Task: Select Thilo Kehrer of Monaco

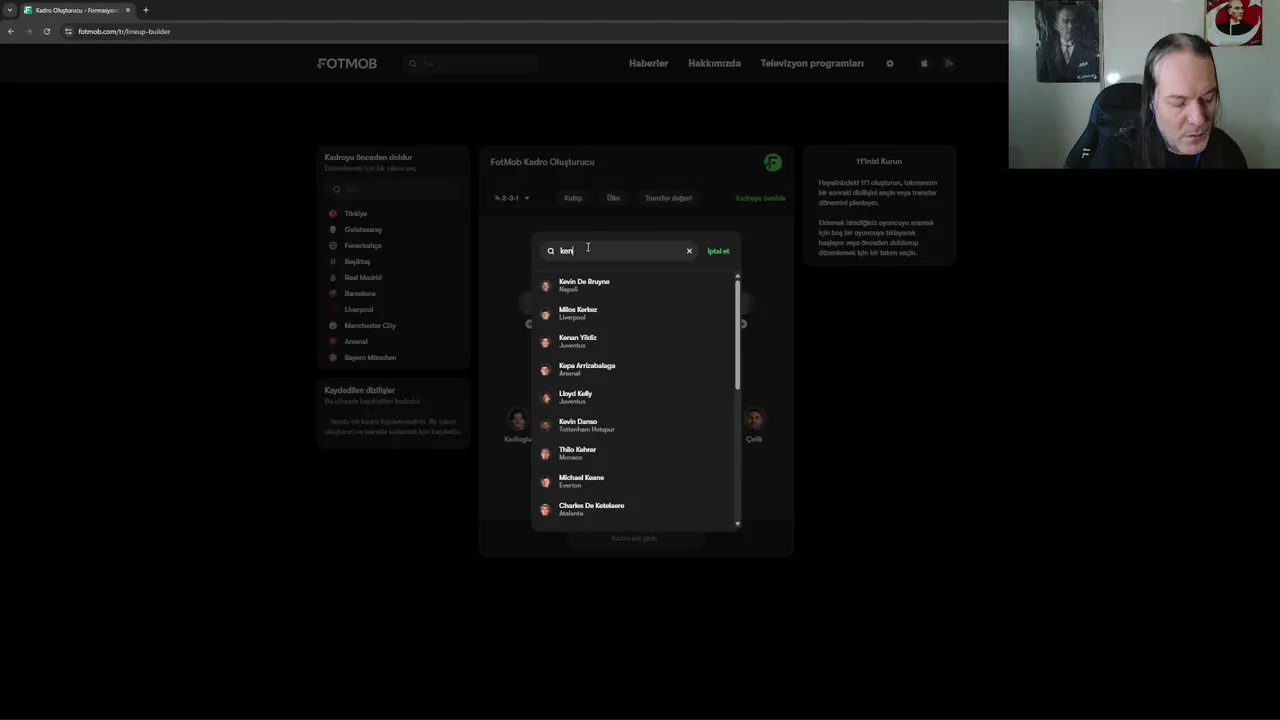Action: pyautogui.click(x=636, y=453)
